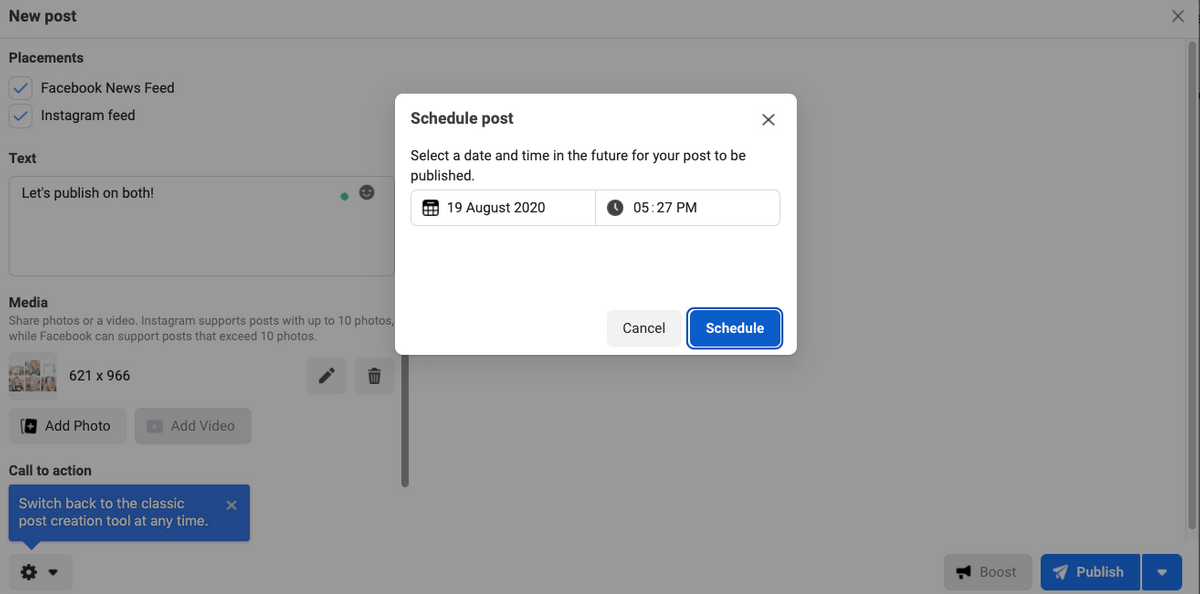
Task: Close the Schedule post dialog
Action: (768, 119)
